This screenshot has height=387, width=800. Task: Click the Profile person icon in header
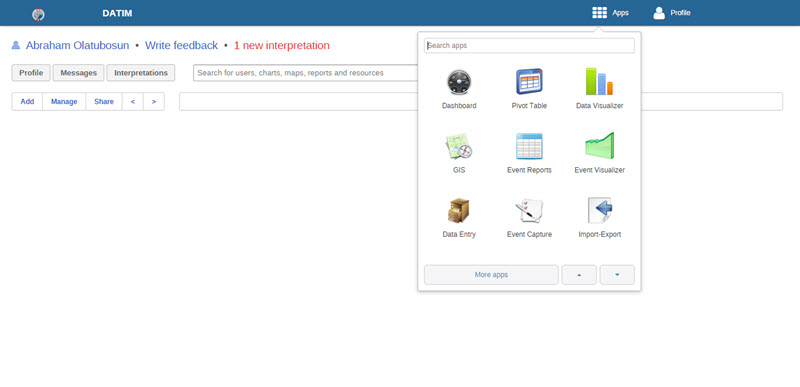[659, 13]
